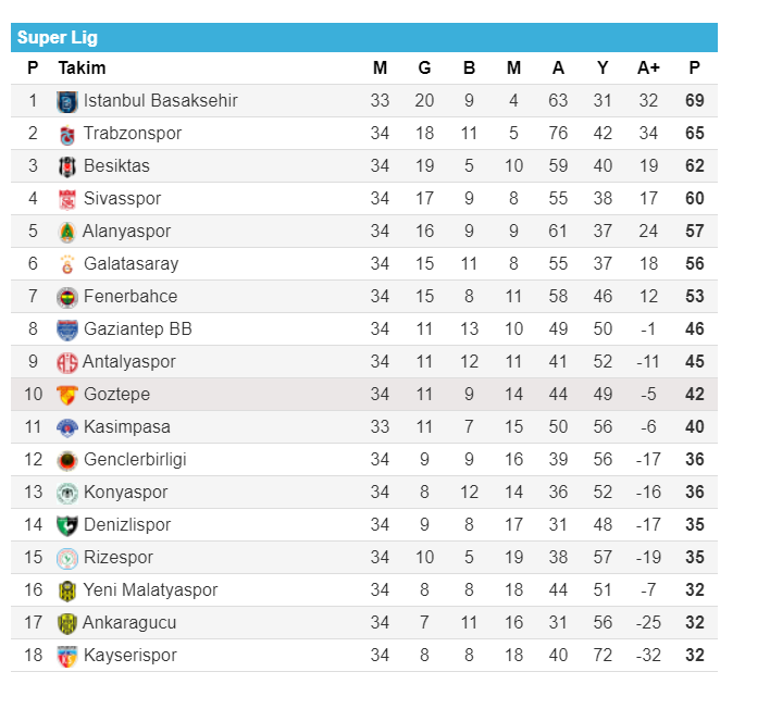The height and width of the screenshot is (709, 770).
Task: Open the Kasimpasa team name link
Action: coord(126,427)
